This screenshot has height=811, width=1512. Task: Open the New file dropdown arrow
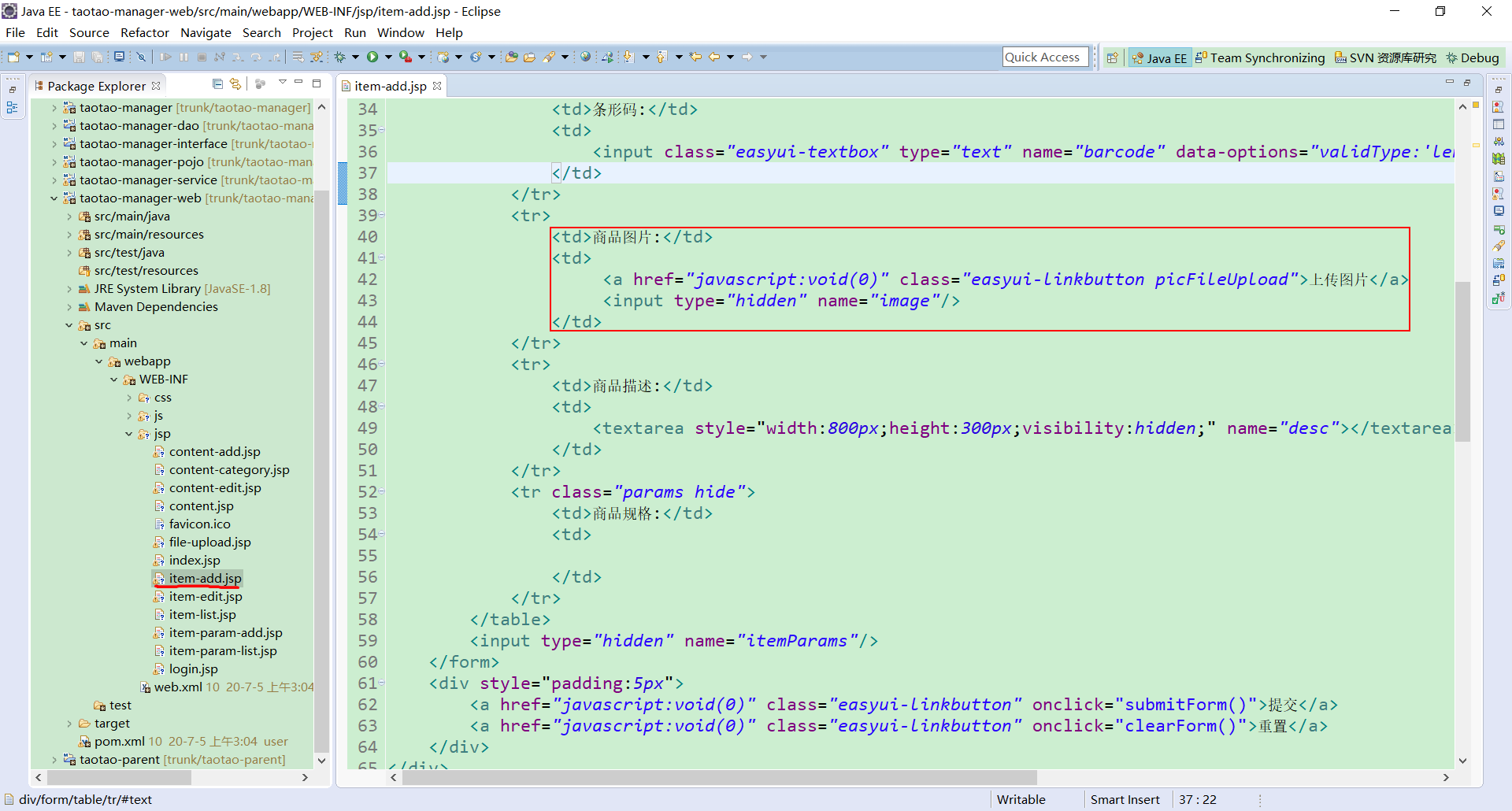[x=29, y=57]
